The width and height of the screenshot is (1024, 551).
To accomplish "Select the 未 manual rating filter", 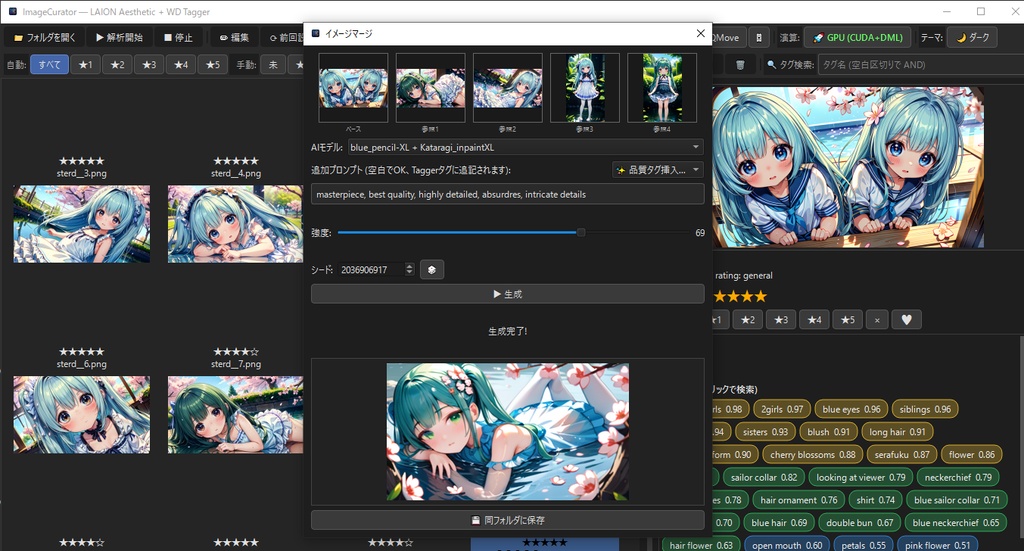I will (273, 65).
